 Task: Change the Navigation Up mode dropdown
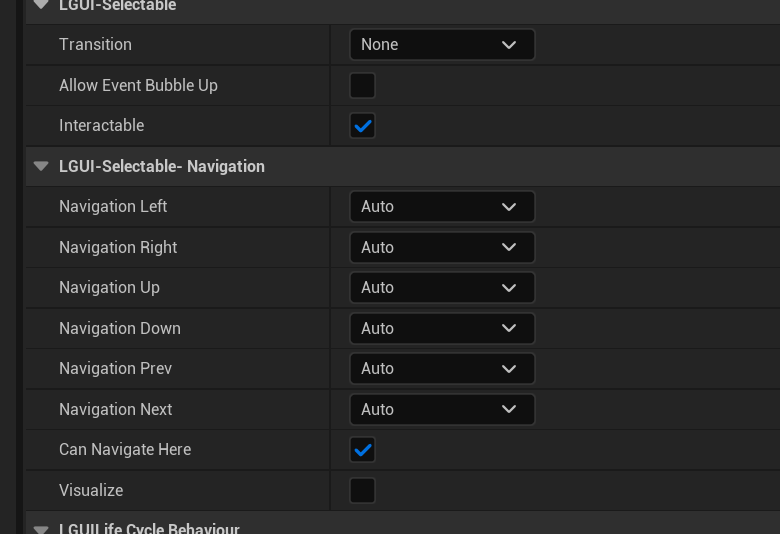[441, 288]
